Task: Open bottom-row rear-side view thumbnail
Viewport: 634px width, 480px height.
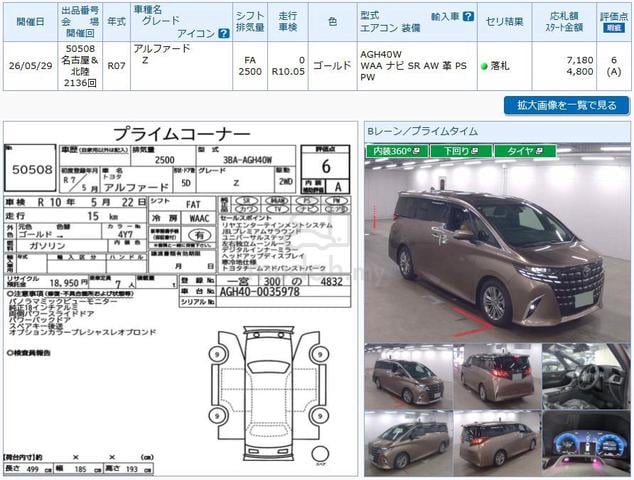Action: click(497, 443)
